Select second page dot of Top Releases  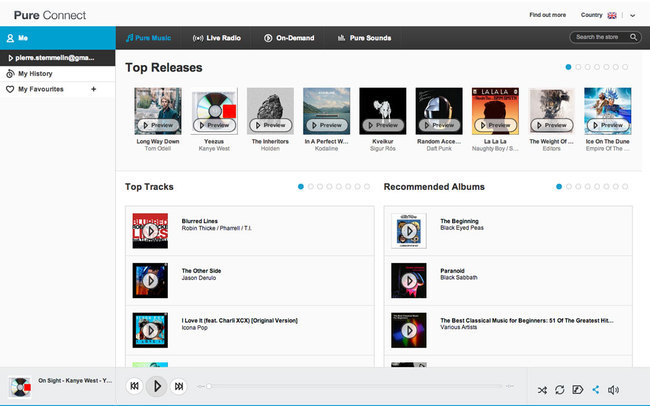click(578, 67)
